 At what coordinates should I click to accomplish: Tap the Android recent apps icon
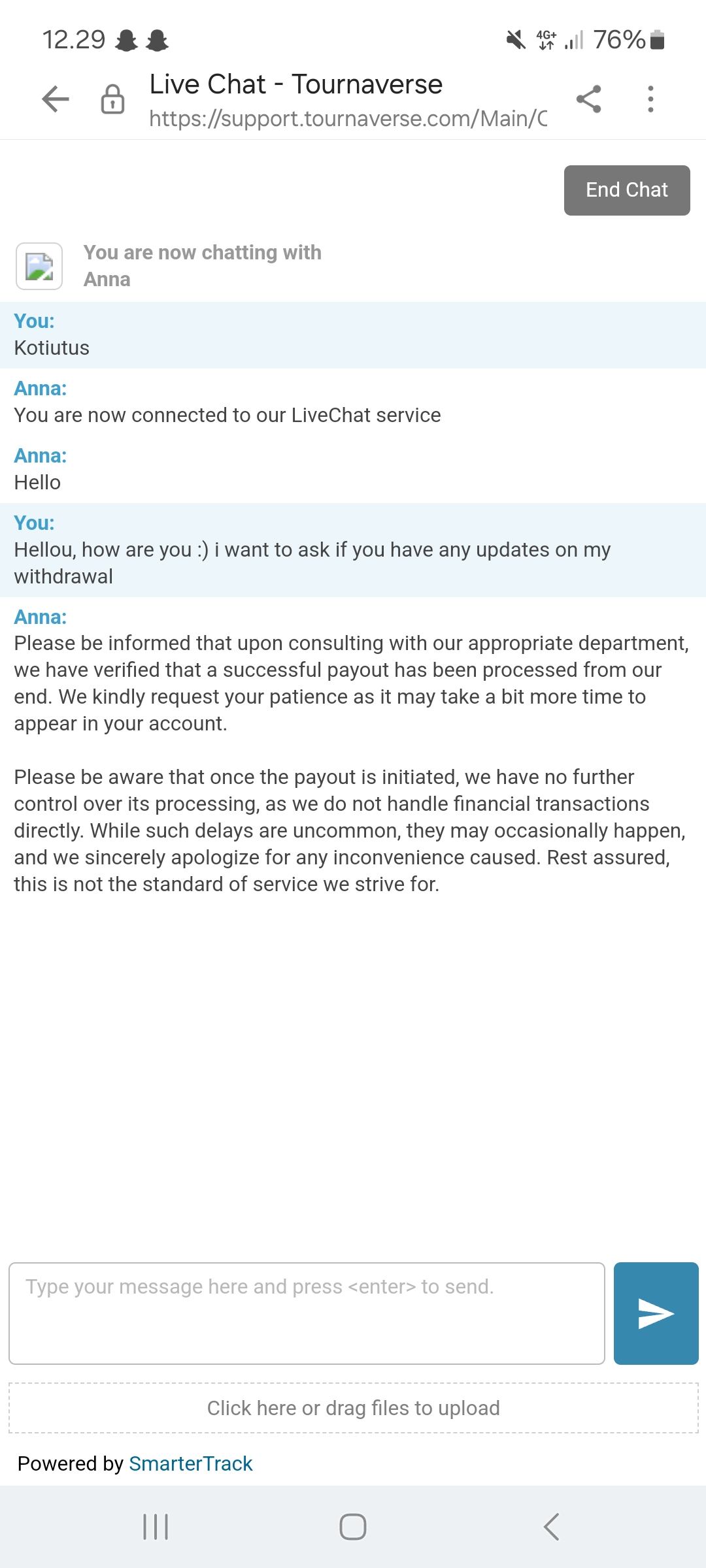click(156, 1527)
